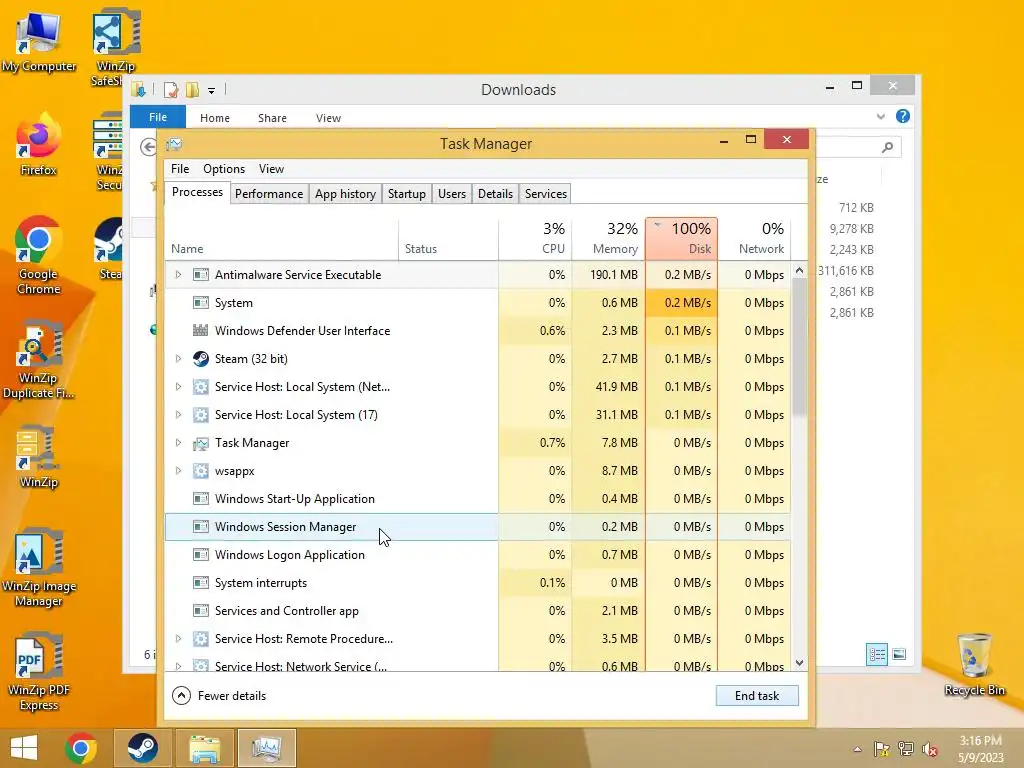The width and height of the screenshot is (1024, 768).
Task: Open Google Chrome desktop shortcut
Action: pyautogui.click(x=39, y=256)
